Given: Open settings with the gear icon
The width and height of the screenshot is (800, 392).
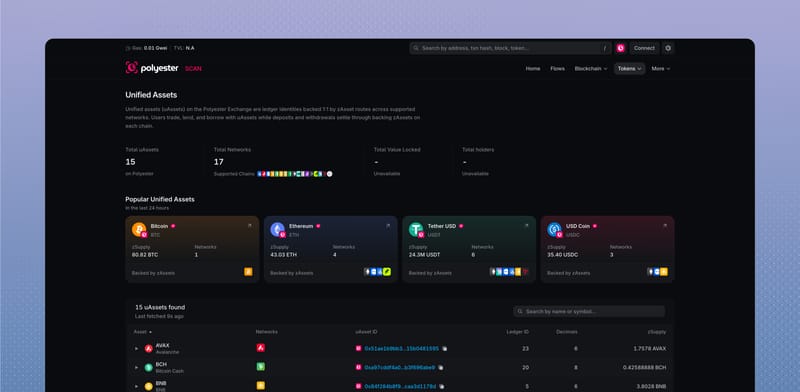Looking at the screenshot, I should pos(668,48).
